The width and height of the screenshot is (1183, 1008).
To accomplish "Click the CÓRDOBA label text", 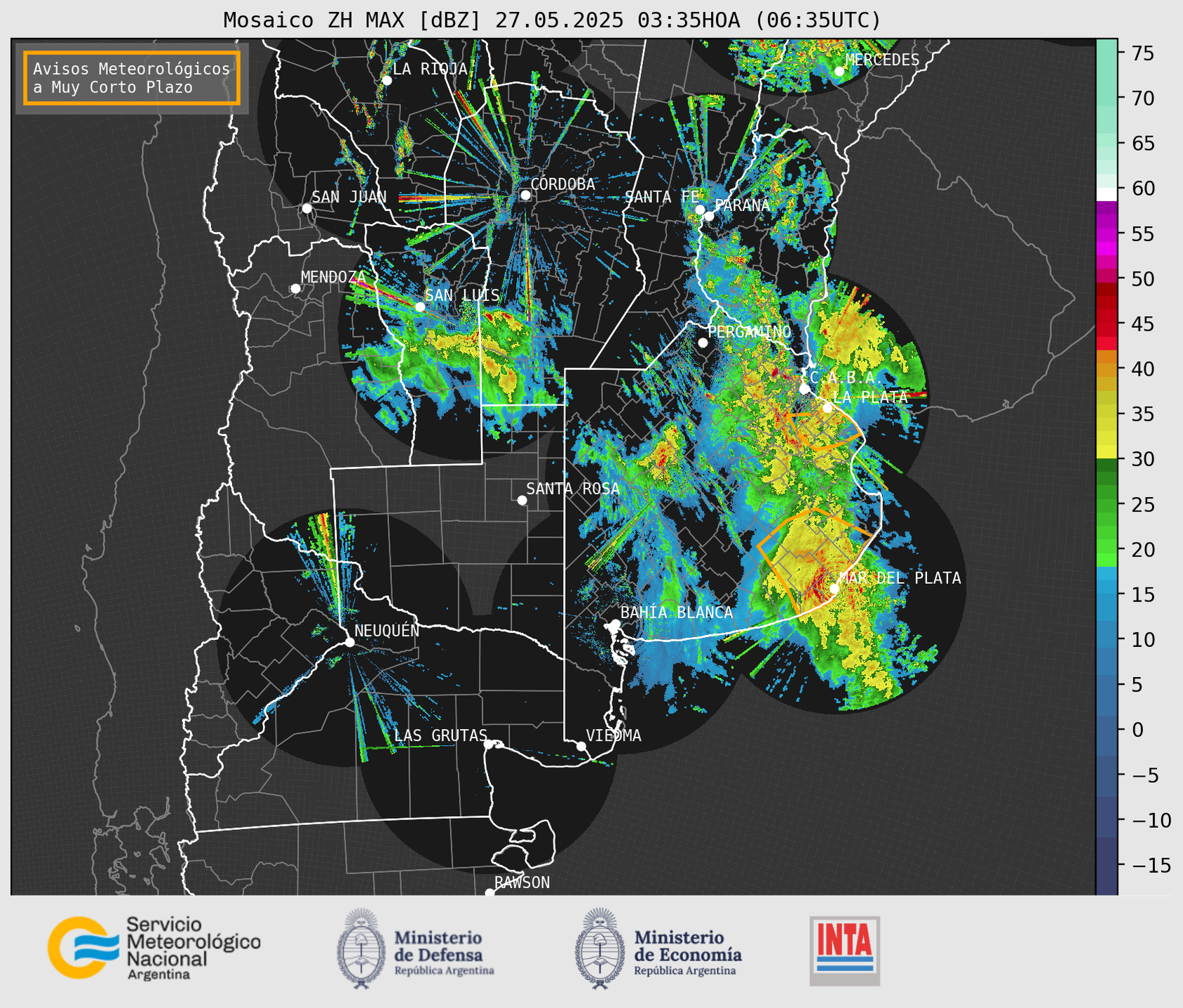I will pyautogui.click(x=562, y=184).
